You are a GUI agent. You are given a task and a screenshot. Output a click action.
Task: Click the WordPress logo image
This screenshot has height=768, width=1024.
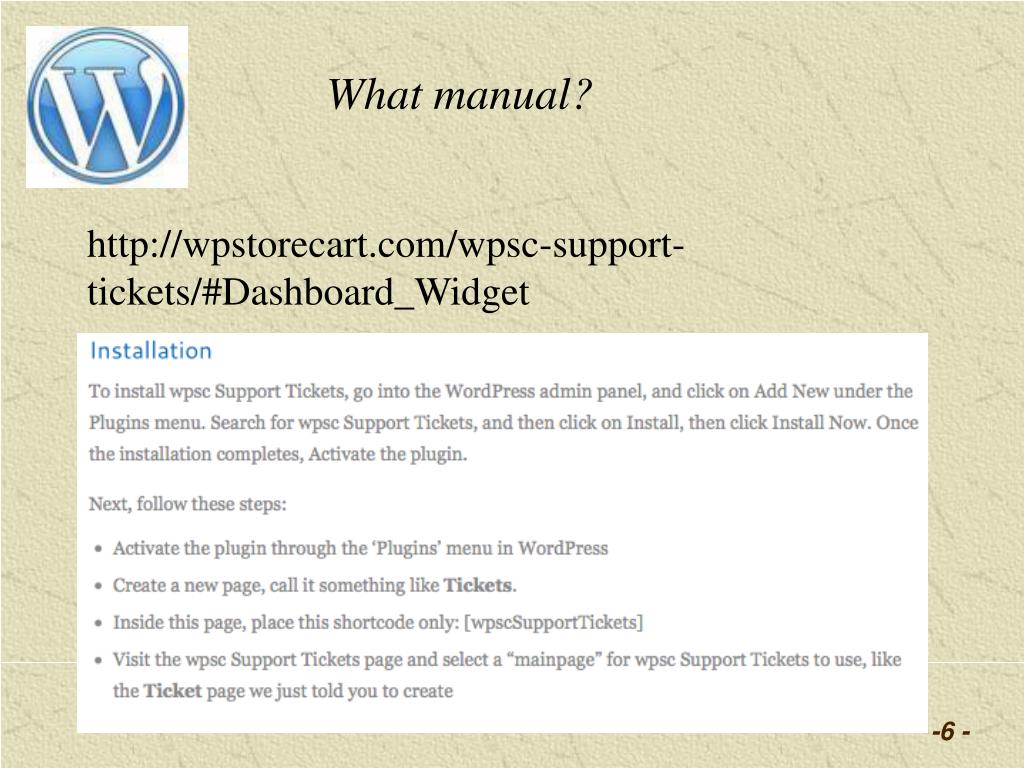tap(106, 106)
